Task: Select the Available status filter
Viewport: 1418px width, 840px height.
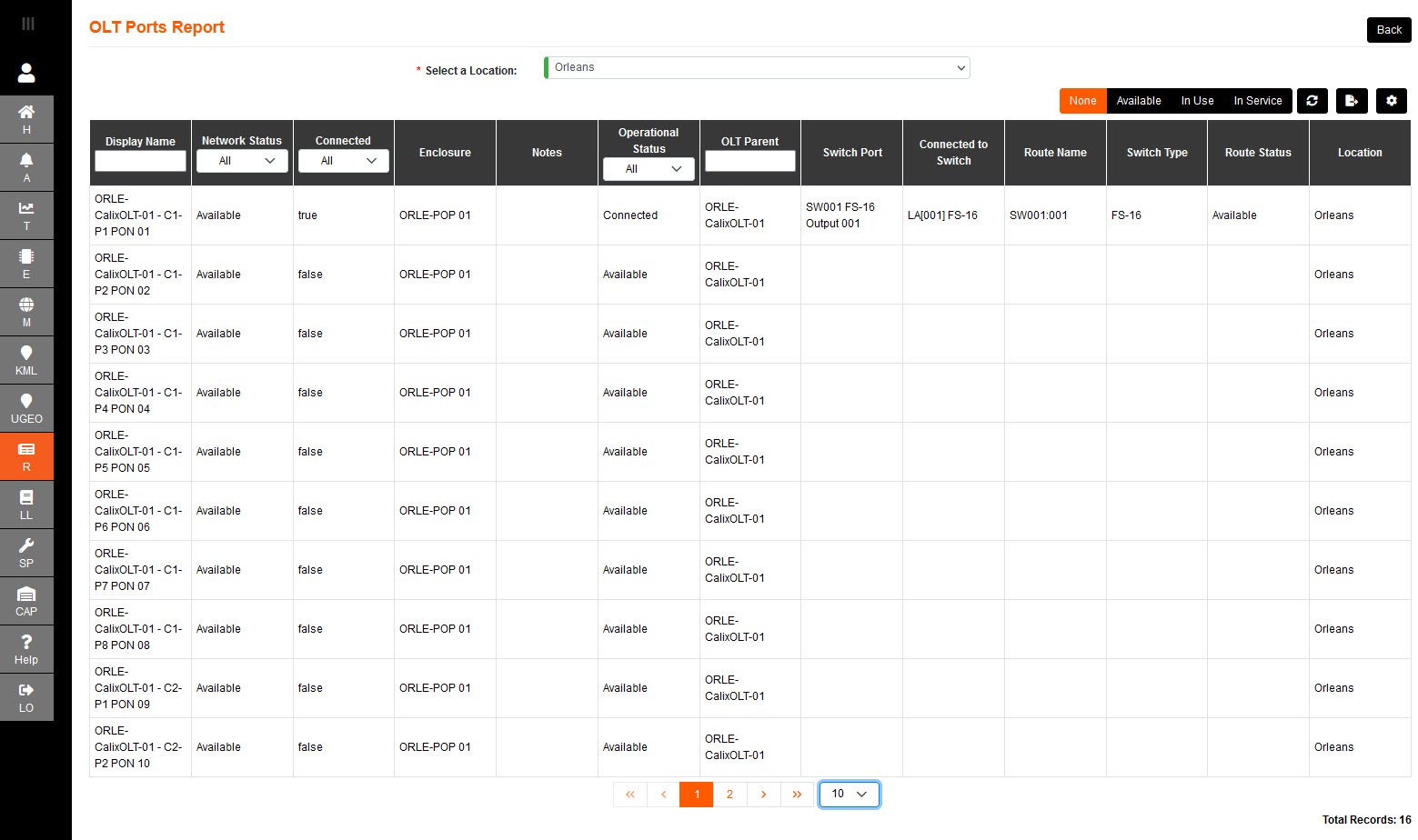Action: (1138, 101)
